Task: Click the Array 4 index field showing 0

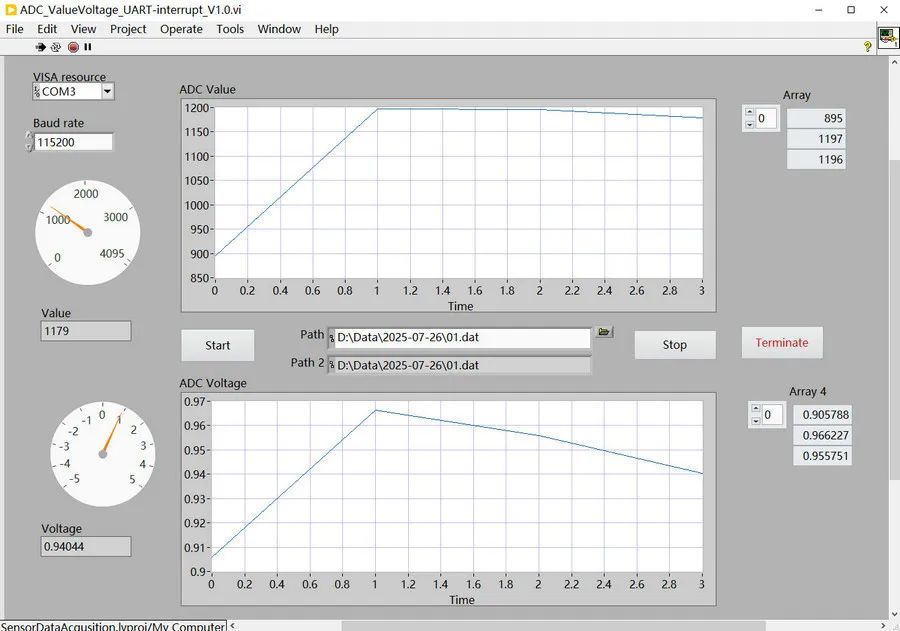Action: (773, 415)
